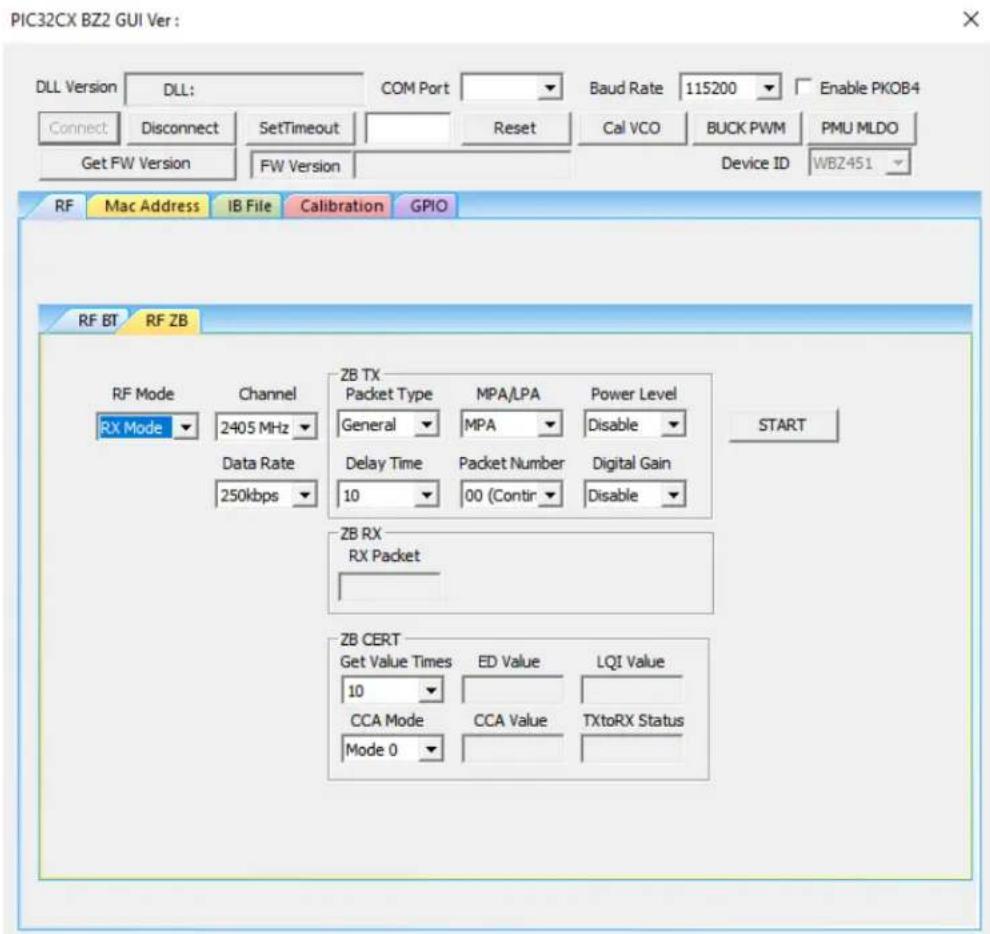Screen dimensions: 990x934
Task: Click the LQI Value field
Action: click(x=631, y=690)
